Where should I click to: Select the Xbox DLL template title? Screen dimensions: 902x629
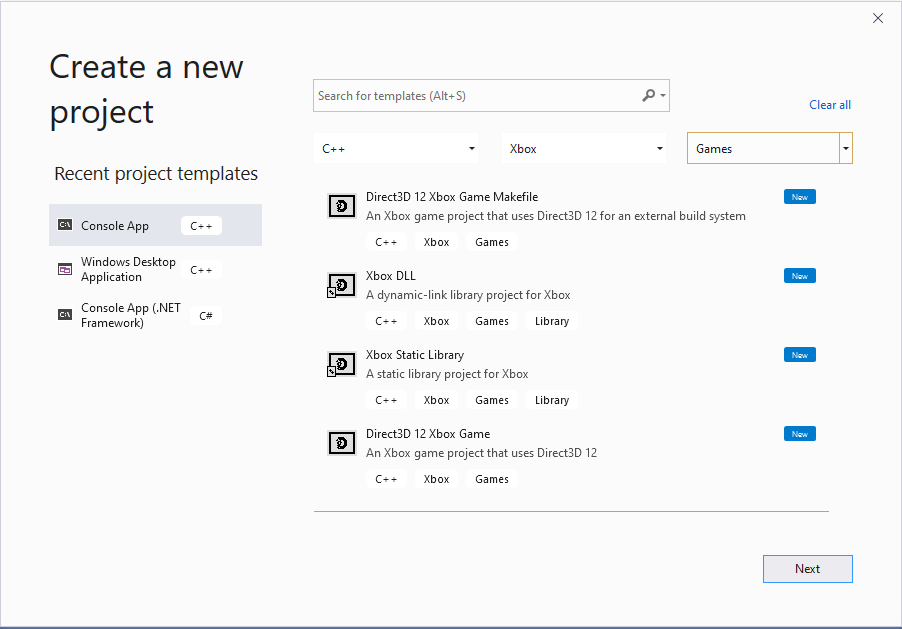point(391,276)
